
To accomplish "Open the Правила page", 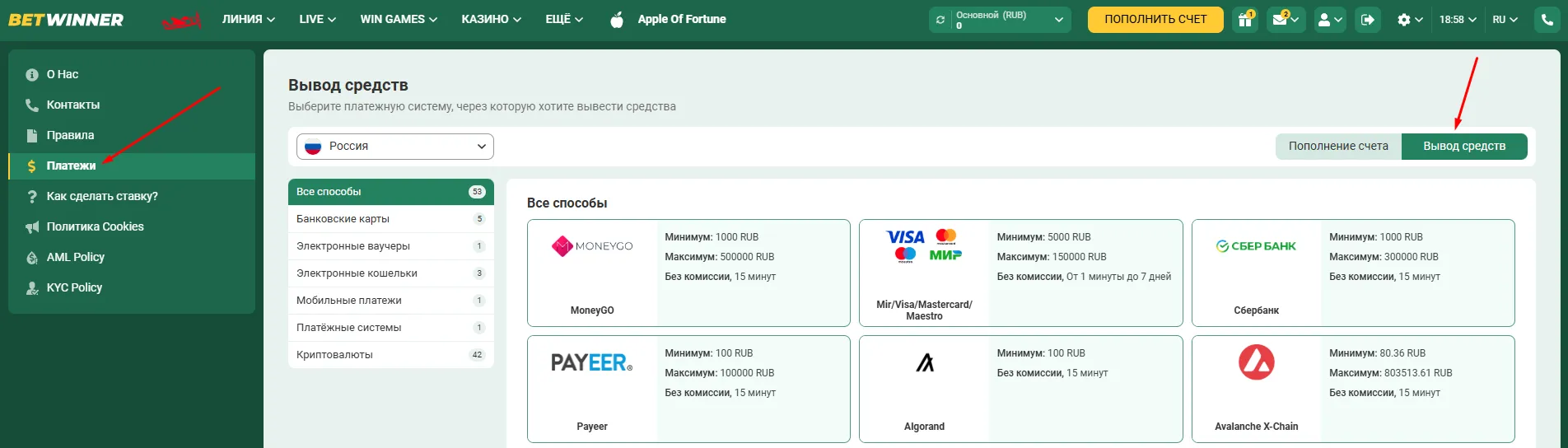I will click(132, 136).
